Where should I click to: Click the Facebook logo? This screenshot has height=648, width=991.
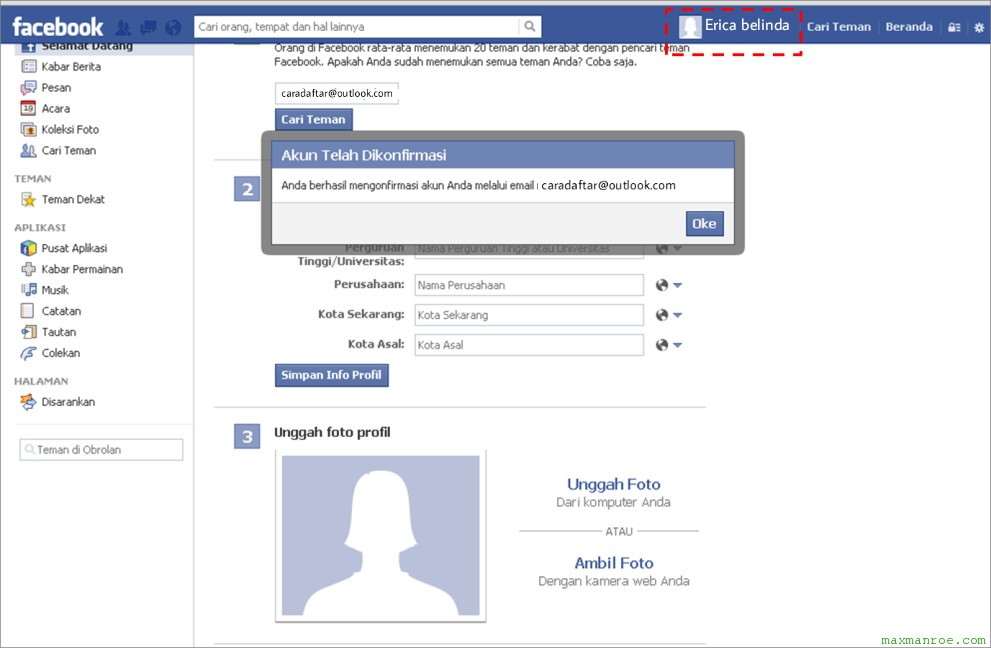(x=58, y=26)
